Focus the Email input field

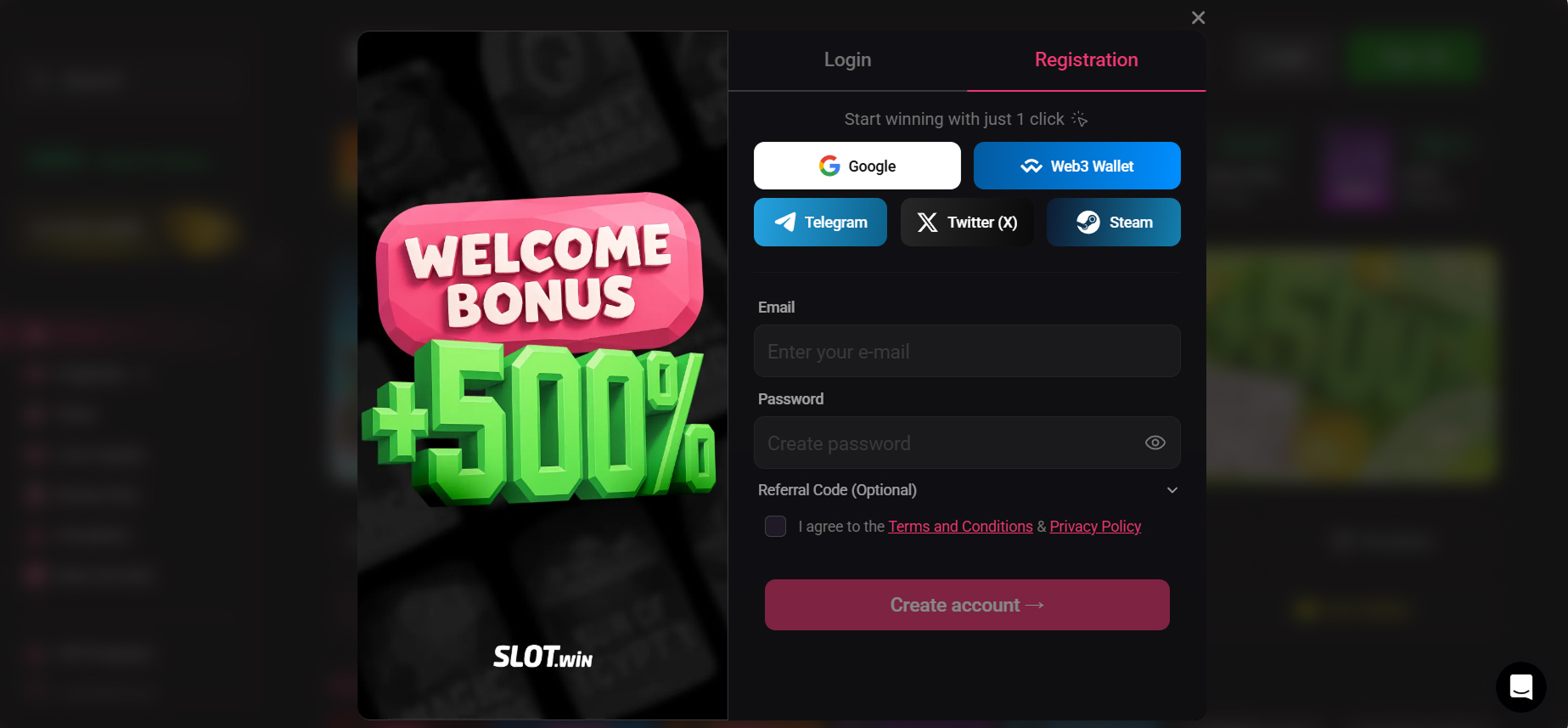tap(967, 351)
